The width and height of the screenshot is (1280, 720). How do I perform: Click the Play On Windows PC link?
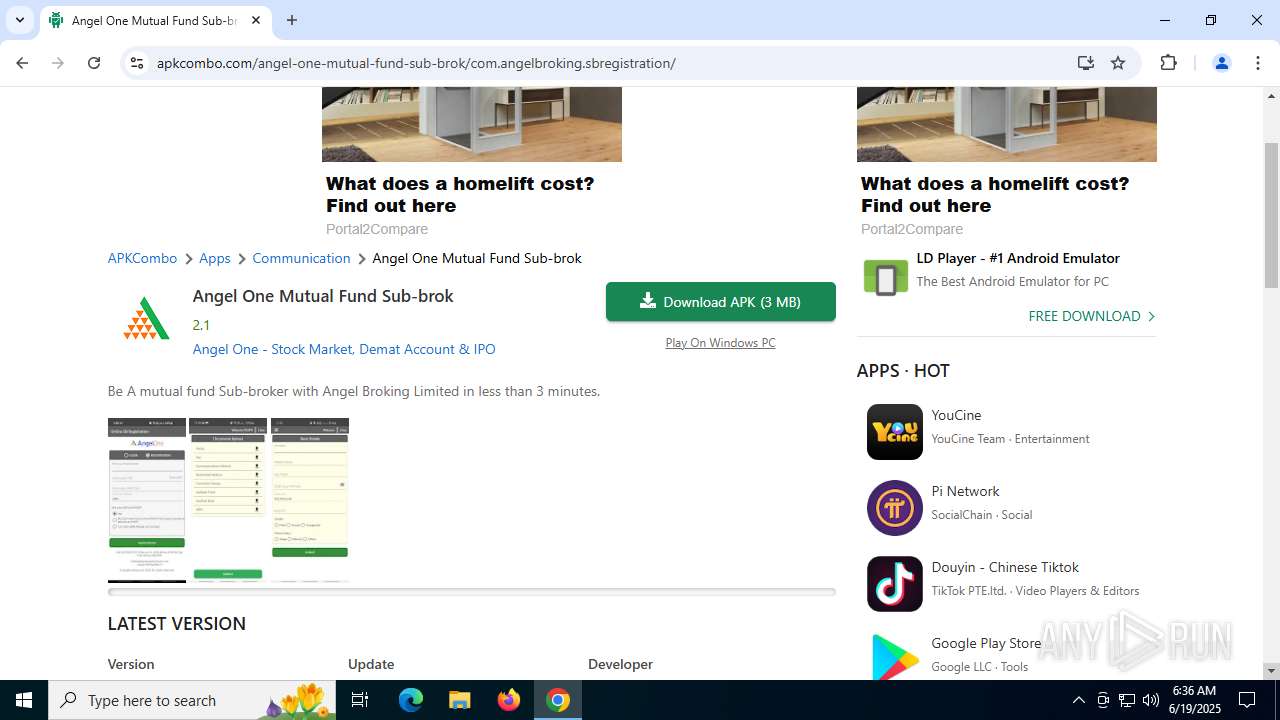tap(720, 343)
